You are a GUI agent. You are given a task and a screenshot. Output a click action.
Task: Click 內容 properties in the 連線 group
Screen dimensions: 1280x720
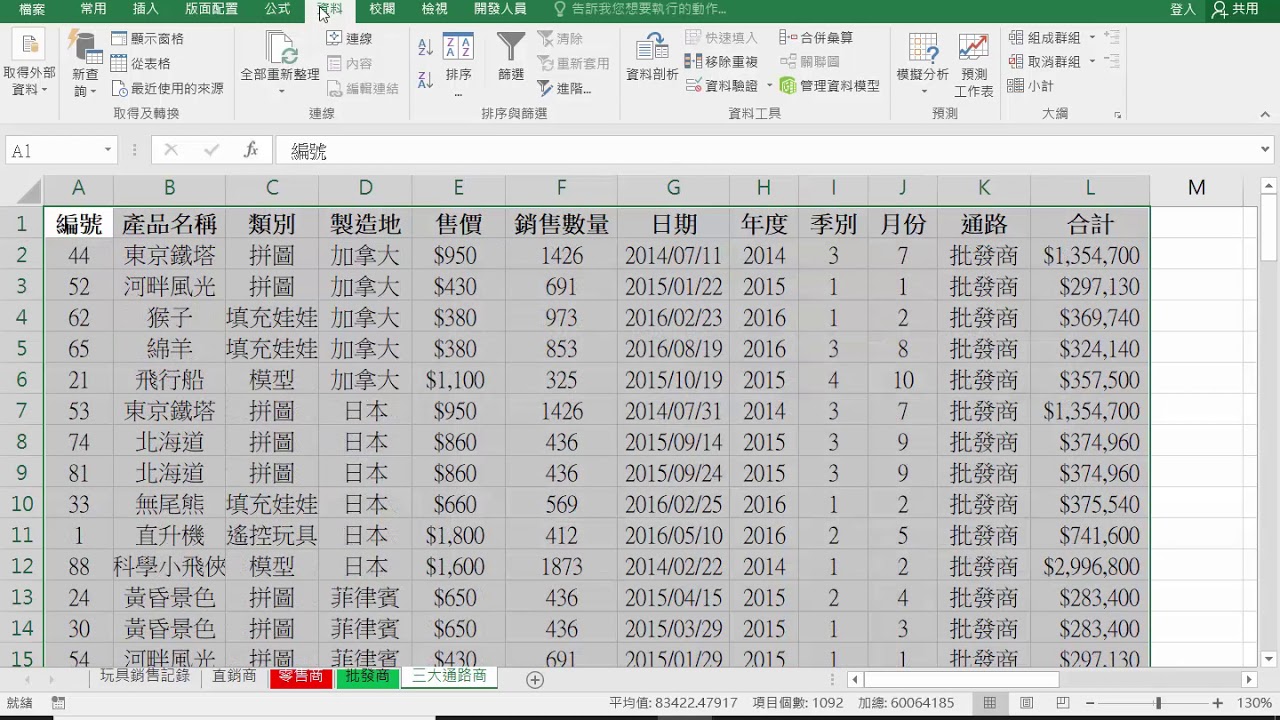coord(349,63)
